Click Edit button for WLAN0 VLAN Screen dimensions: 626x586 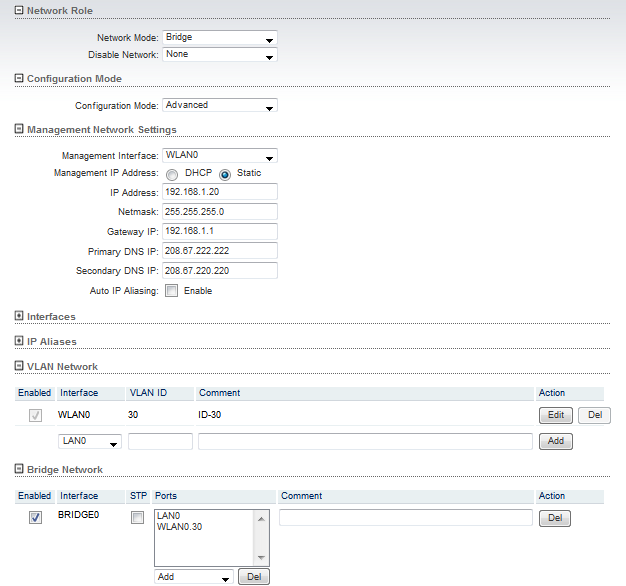(x=555, y=415)
